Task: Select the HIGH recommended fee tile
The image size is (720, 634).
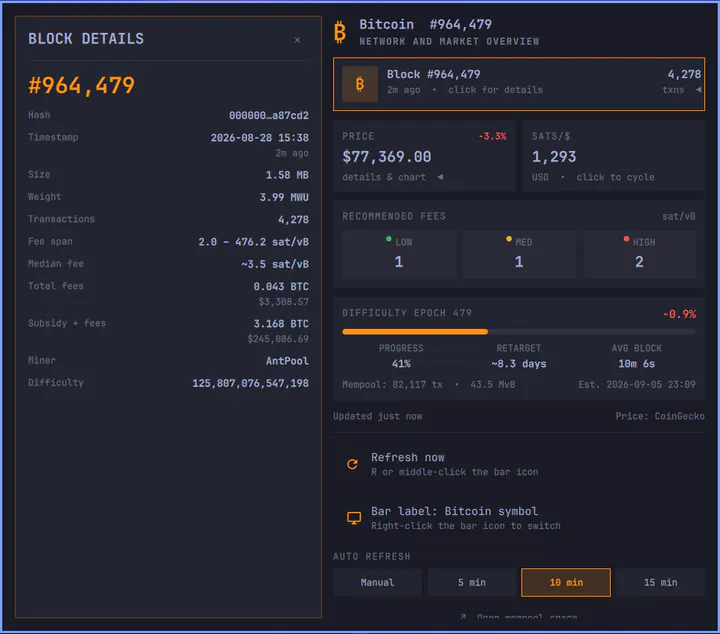Action: point(639,254)
